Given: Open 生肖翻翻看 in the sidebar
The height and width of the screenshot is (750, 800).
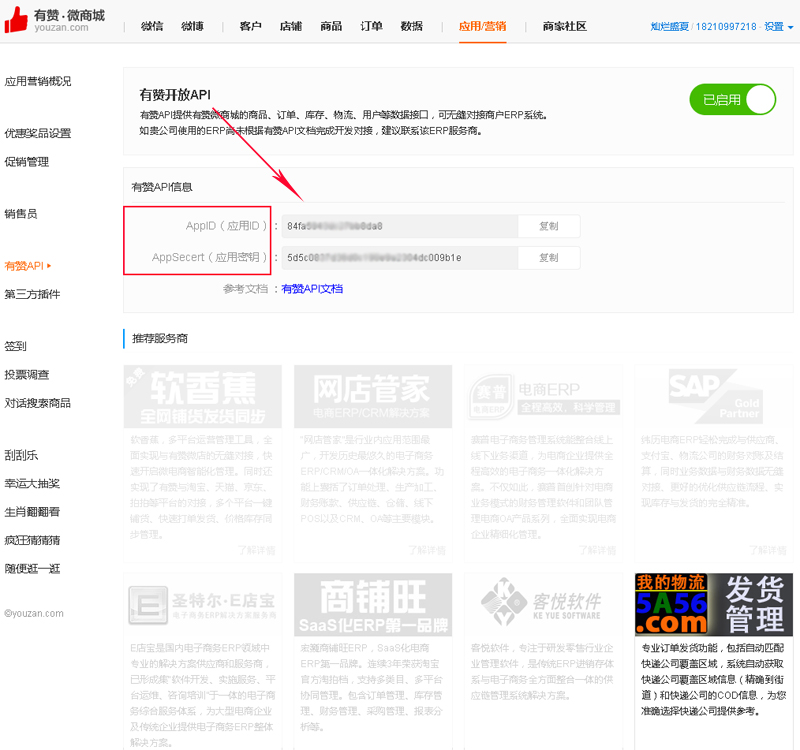Looking at the screenshot, I should click(x=32, y=512).
